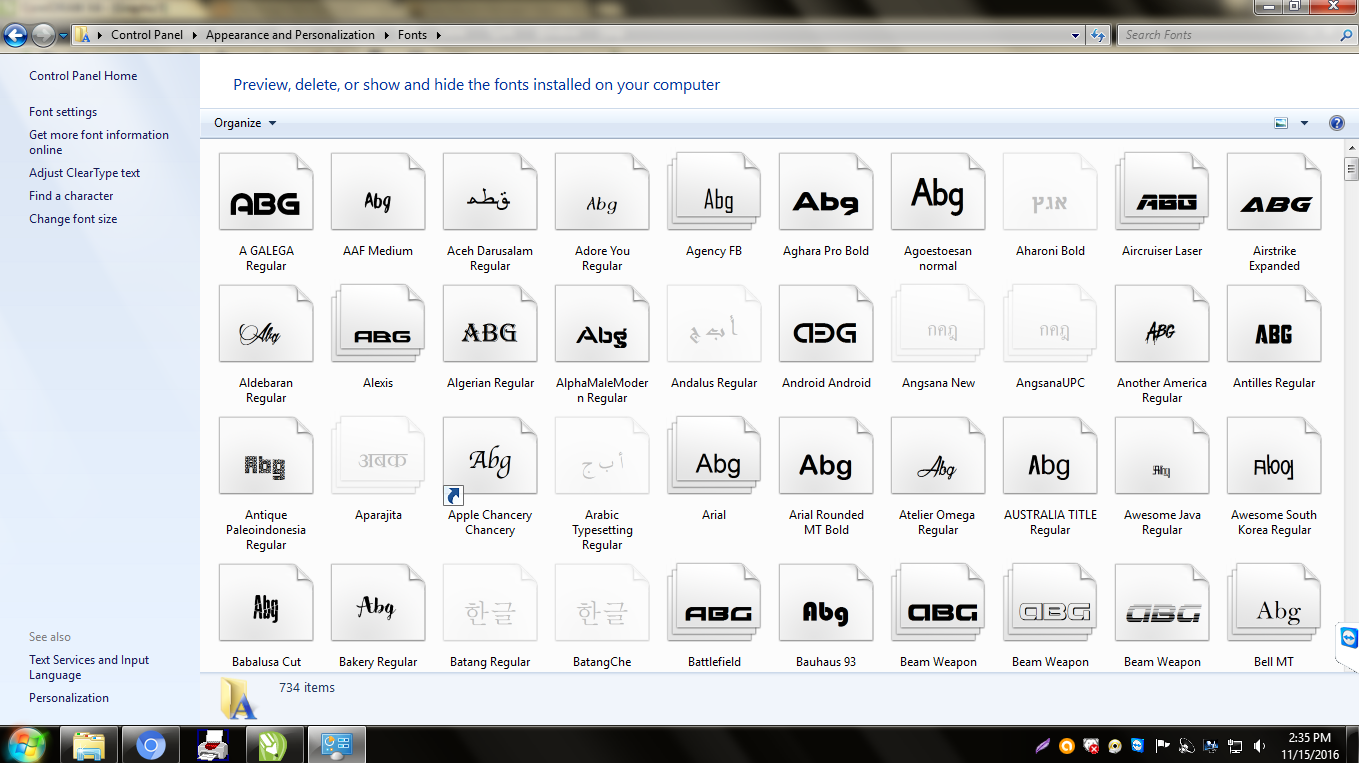Go to Control Panel in breadcrumb
The width and height of the screenshot is (1359, 763).
(147, 35)
